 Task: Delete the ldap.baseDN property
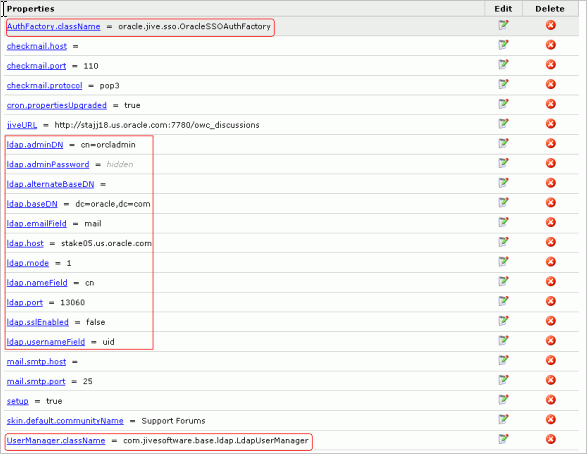[x=550, y=202]
